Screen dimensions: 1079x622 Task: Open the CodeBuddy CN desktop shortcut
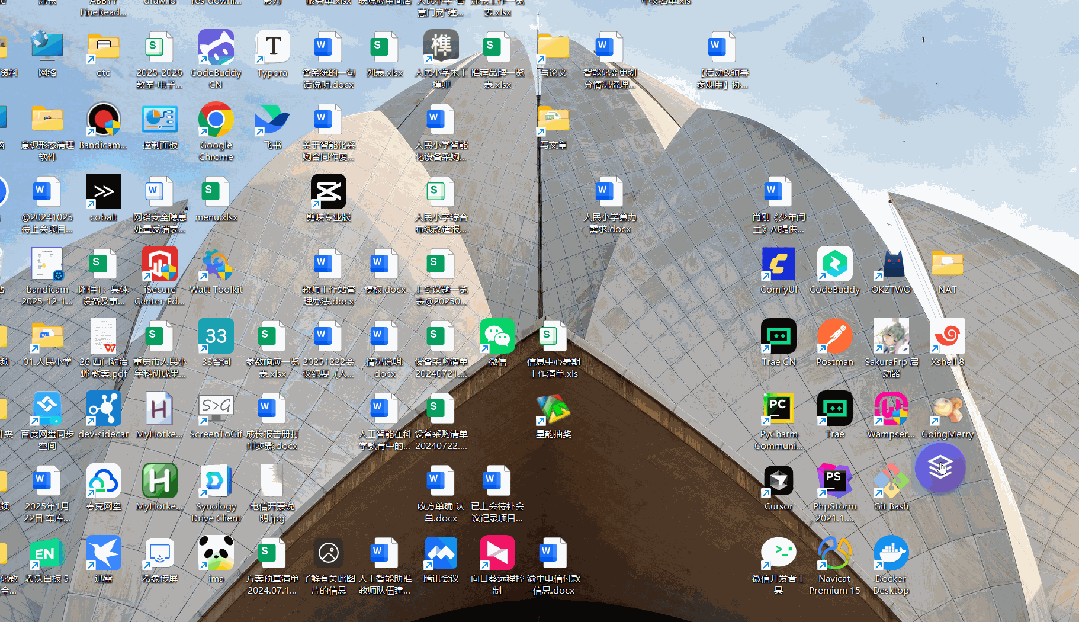coord(216,48)
